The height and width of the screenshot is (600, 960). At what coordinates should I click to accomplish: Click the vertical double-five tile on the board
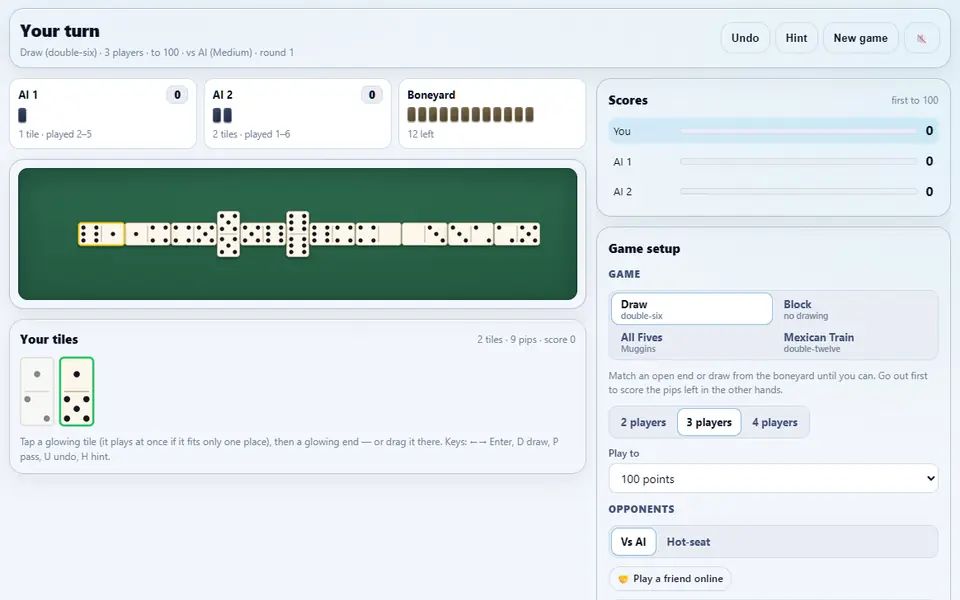[228, 234]
